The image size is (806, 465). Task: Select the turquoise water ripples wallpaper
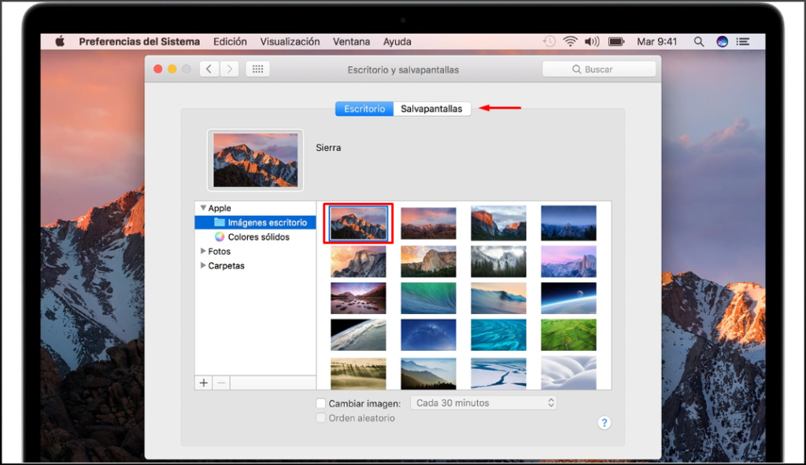tap(499, 335)
